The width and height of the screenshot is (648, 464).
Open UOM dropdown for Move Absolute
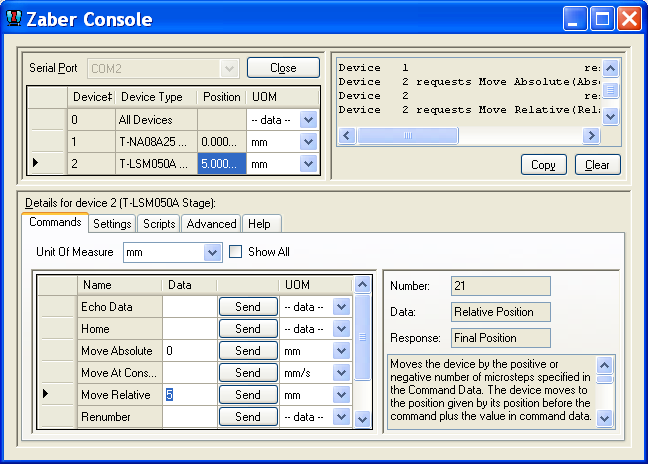341,351
